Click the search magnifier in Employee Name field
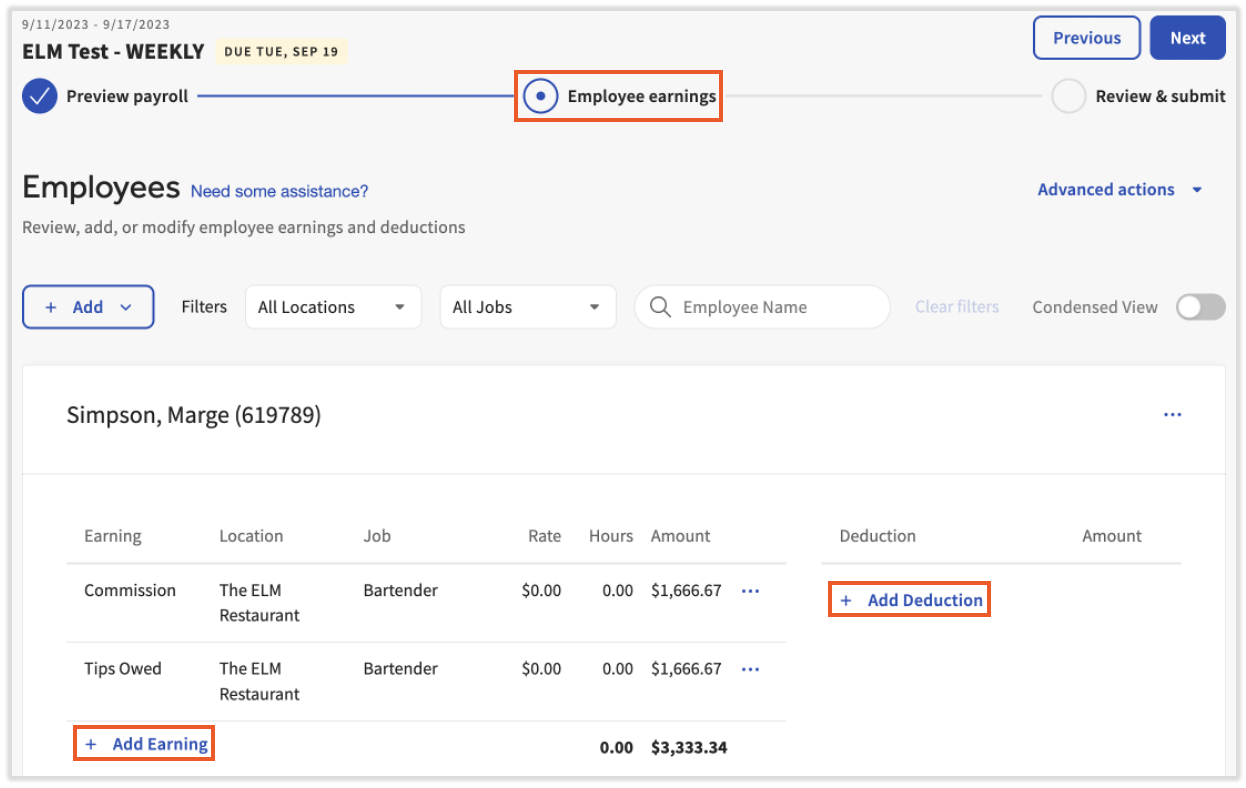The height and width of the screenshot is (788, 1246). [x=660, y=307]
